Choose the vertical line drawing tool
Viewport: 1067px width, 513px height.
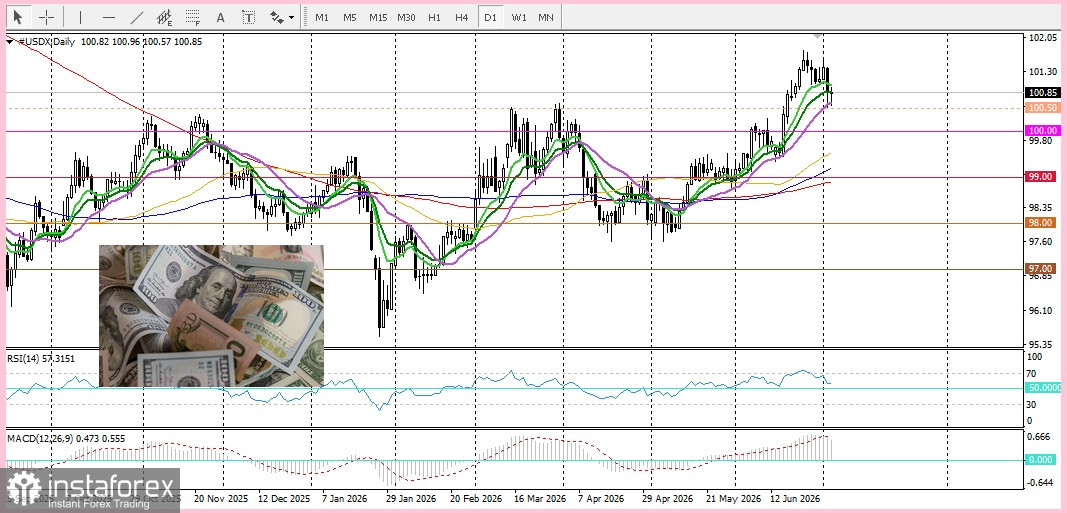pos(80,17)
